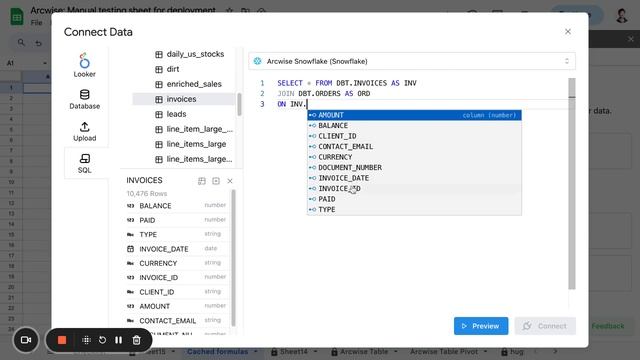
Task: Click the PAID column in INVOICES
Action: 177,220
